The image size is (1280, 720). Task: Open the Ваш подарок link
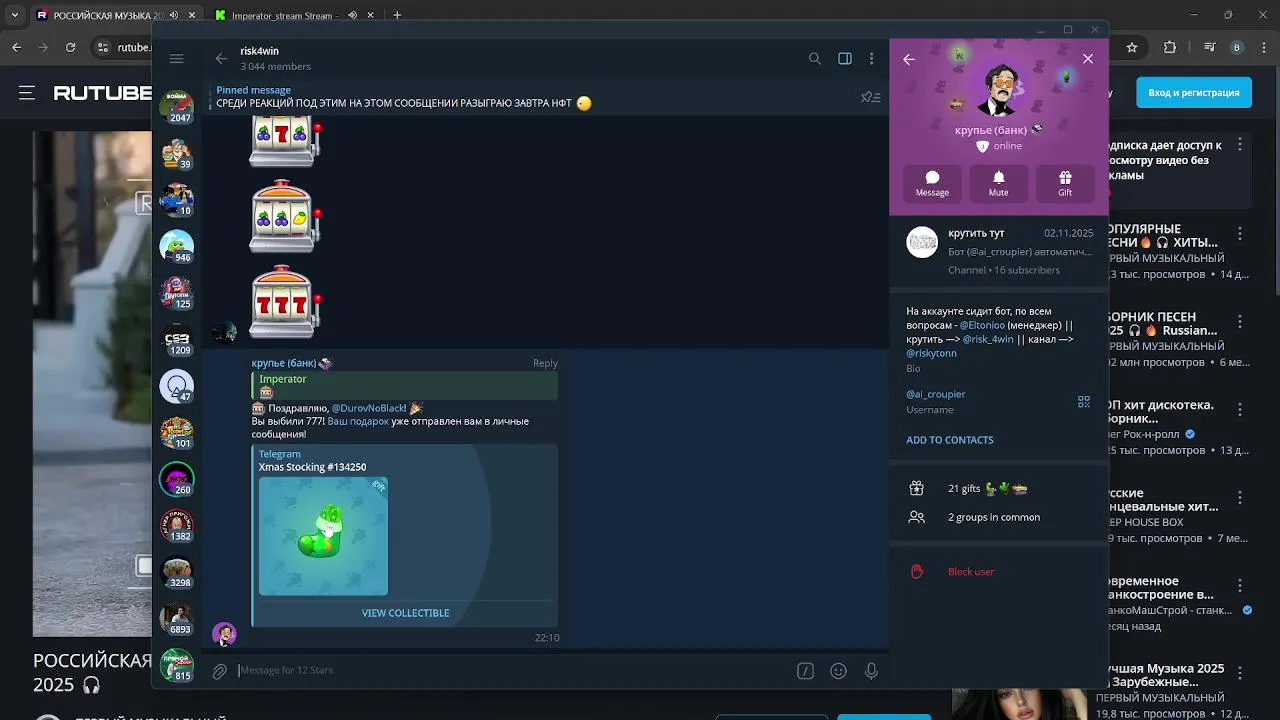click(358, 421)
